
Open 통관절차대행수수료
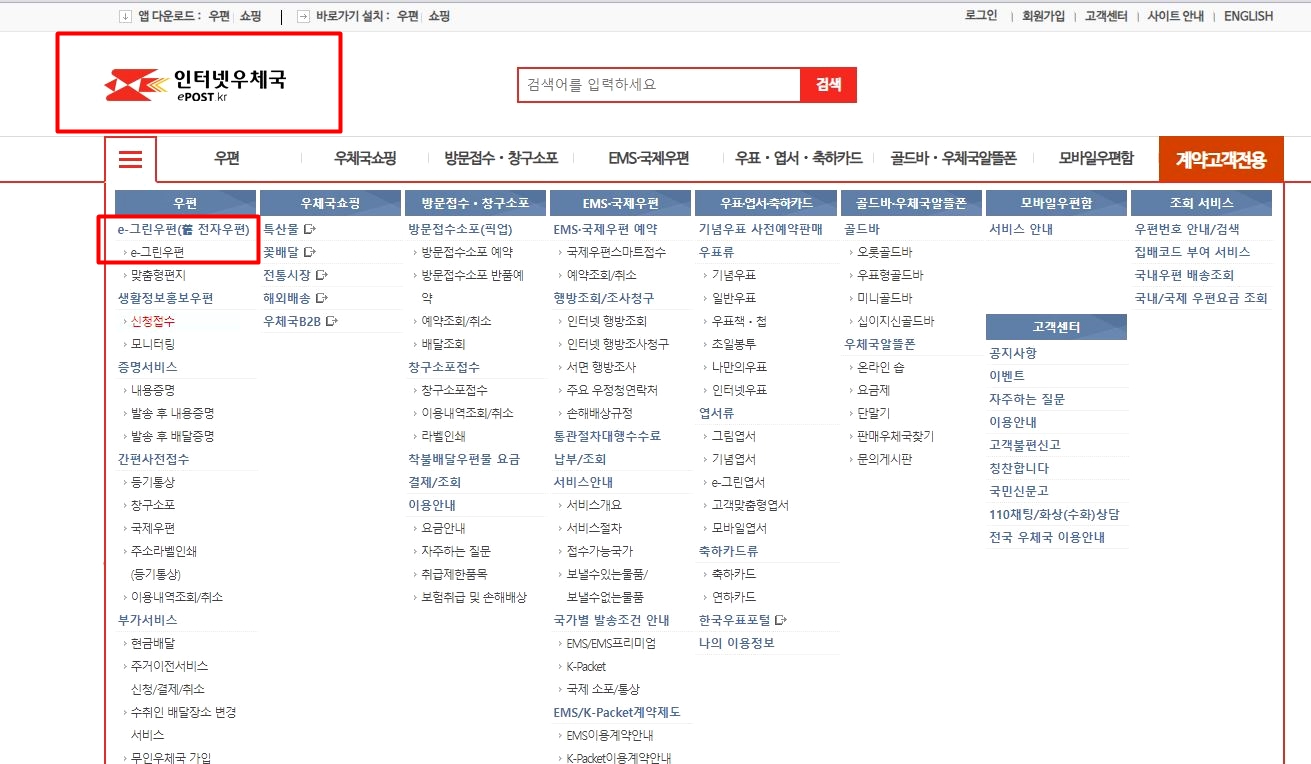pos(607,436)
